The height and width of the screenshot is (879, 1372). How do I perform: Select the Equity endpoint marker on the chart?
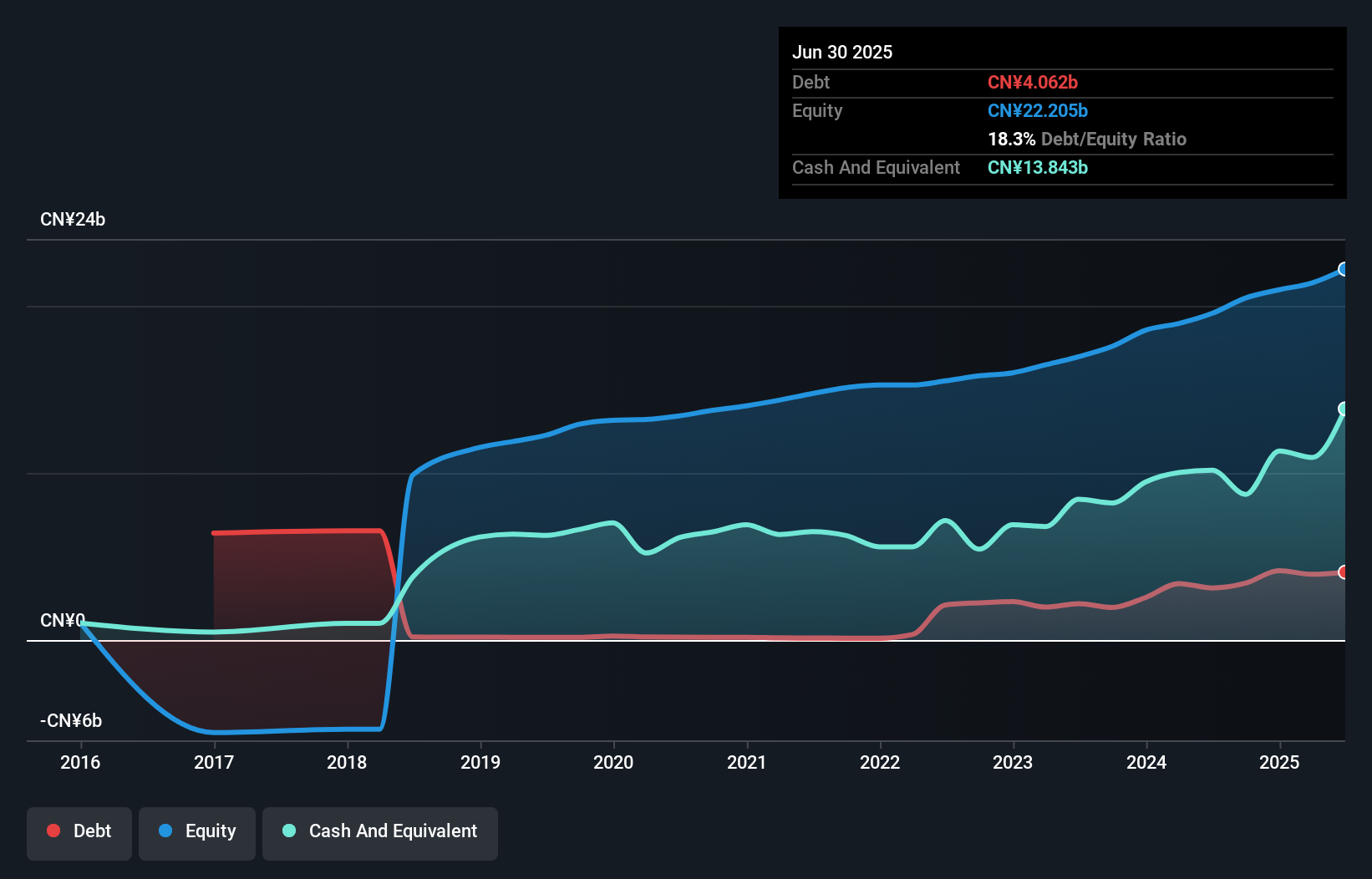pyautogui.click(x=1343, y=269)
